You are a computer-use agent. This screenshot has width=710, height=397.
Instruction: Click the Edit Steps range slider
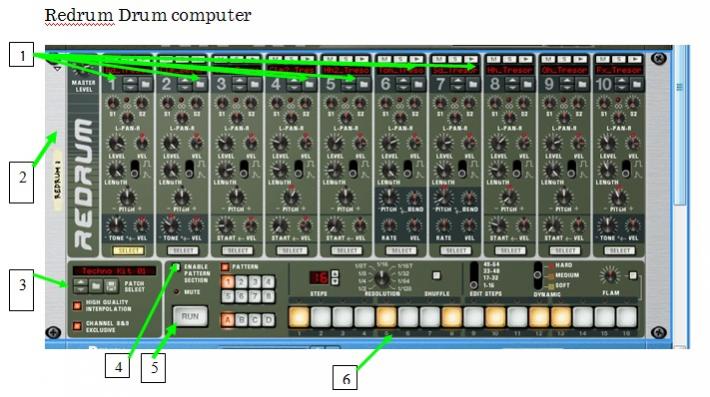pos(474,275)
